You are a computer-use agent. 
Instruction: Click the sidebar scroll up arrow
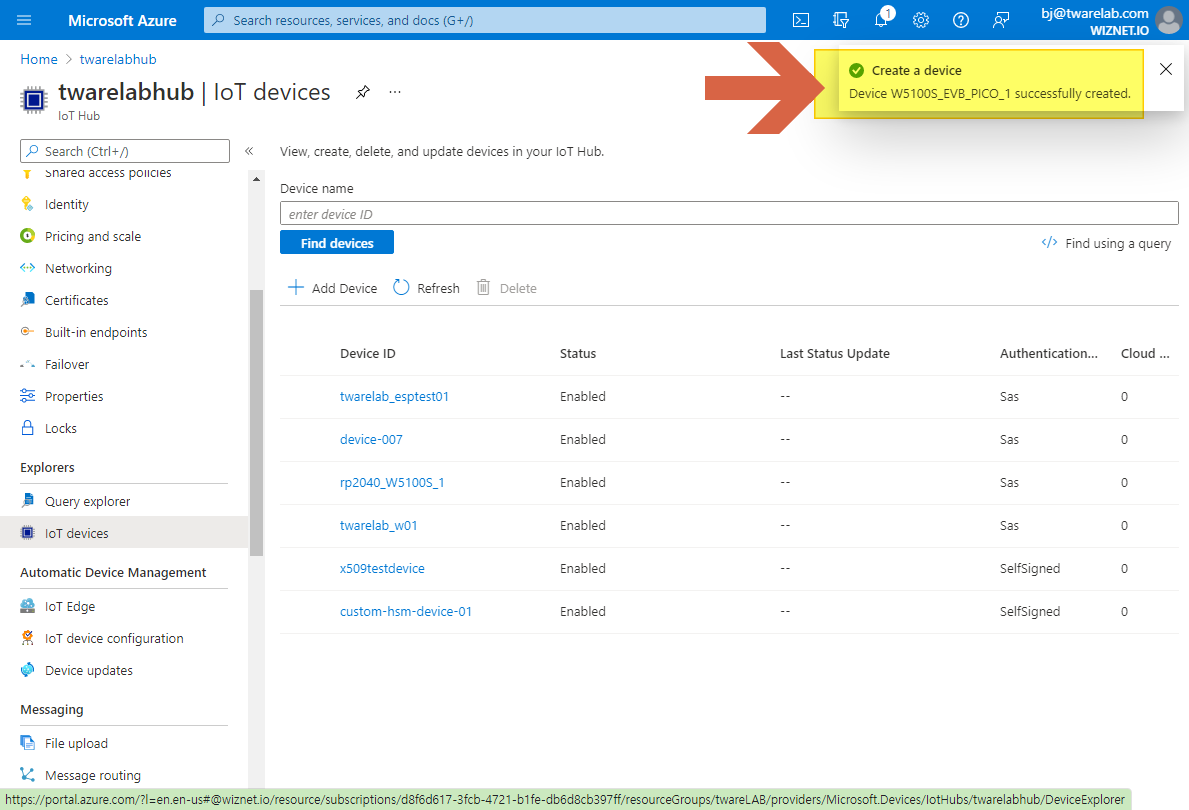click(256, 179)
